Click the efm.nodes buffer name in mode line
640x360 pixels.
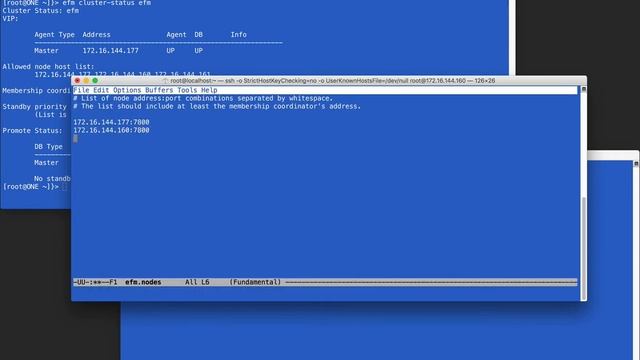coord(143,282)
